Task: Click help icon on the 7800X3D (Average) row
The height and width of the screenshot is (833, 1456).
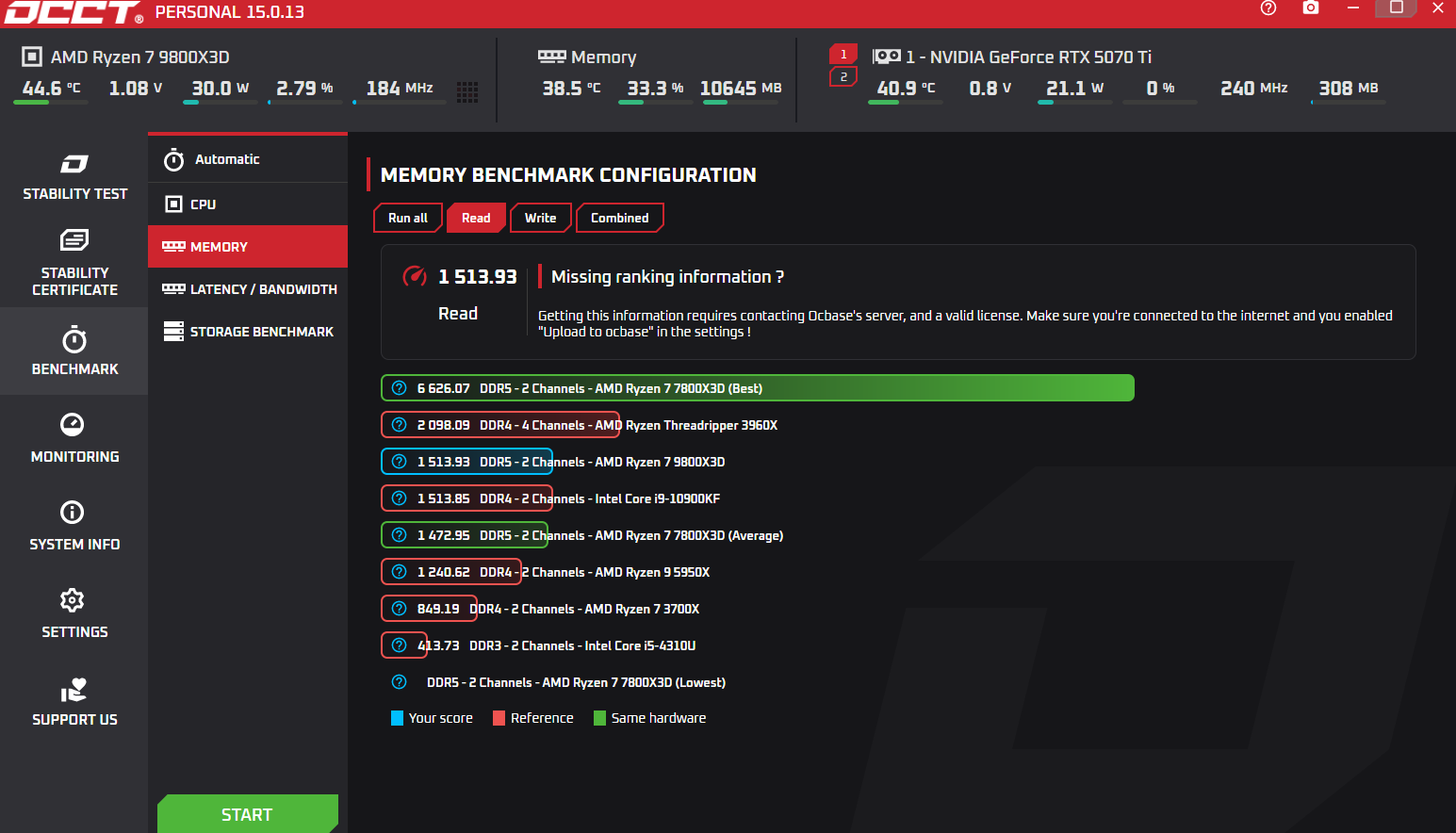Action: [x=400, y=535]
